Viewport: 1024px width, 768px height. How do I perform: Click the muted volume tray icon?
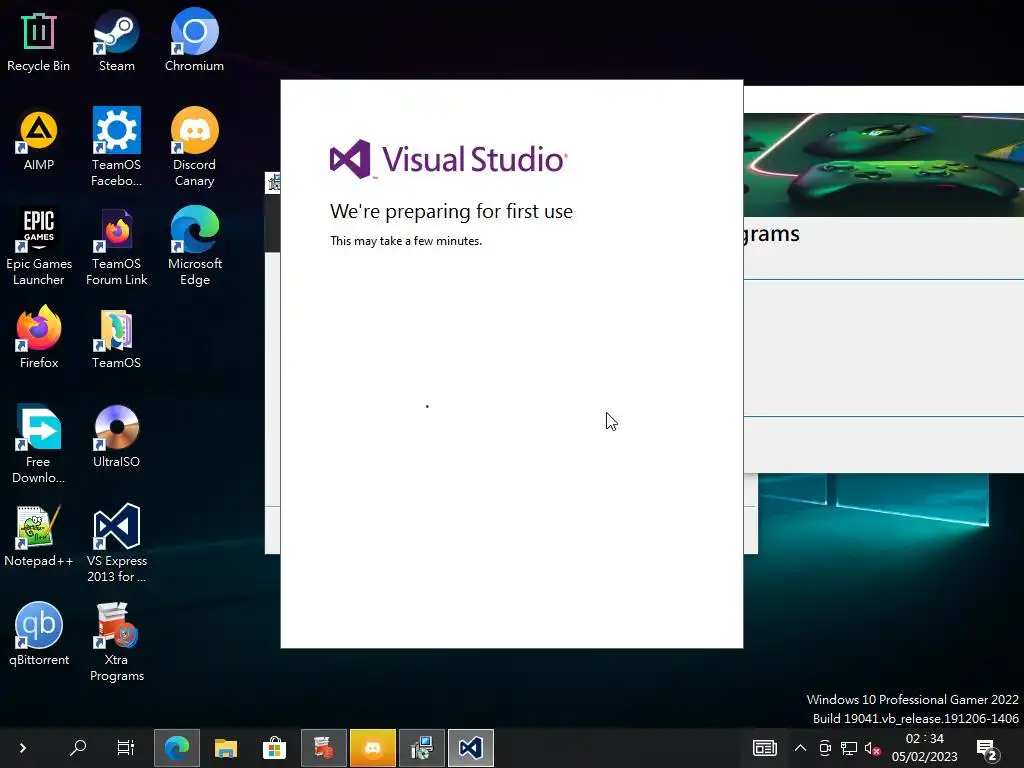[872, 748]
